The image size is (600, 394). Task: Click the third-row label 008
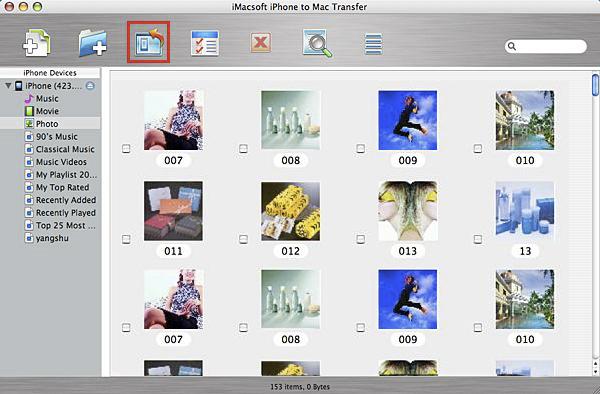[x=290, y=339]
